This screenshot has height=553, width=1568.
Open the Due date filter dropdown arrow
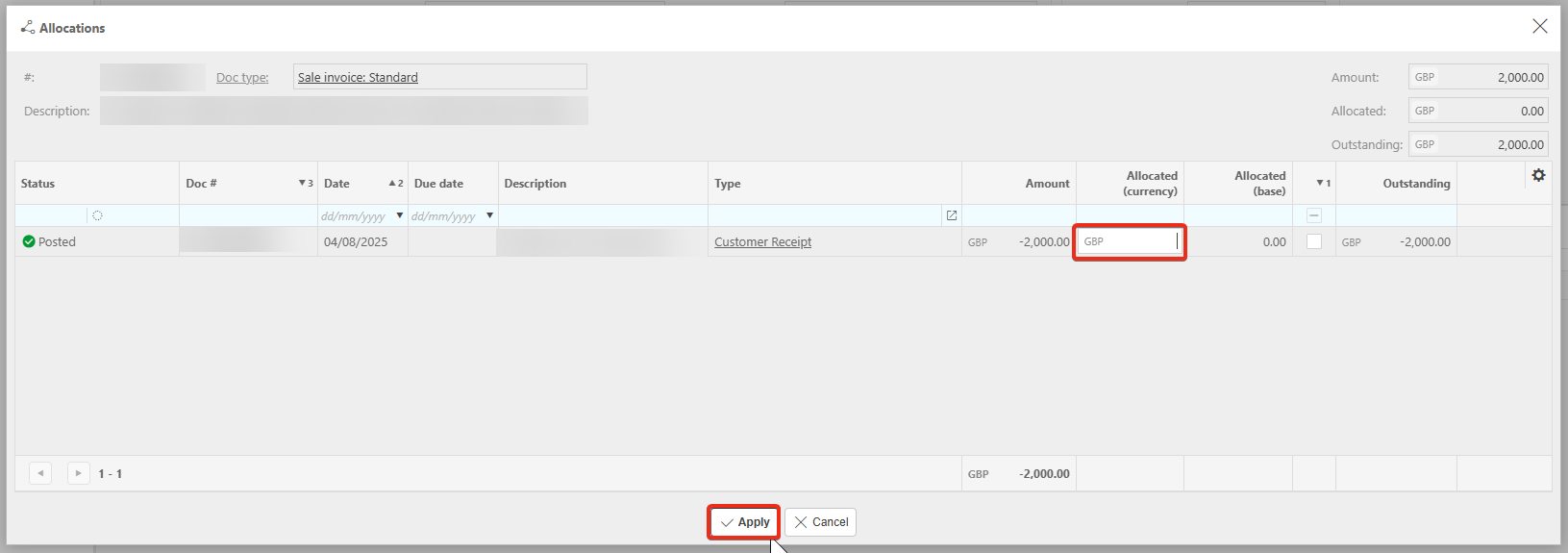[490, 215]
